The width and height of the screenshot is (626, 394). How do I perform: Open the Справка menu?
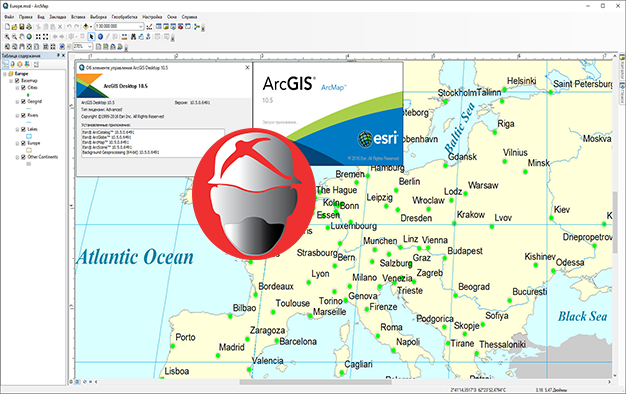pyautogui.click(x=189, y=17)
